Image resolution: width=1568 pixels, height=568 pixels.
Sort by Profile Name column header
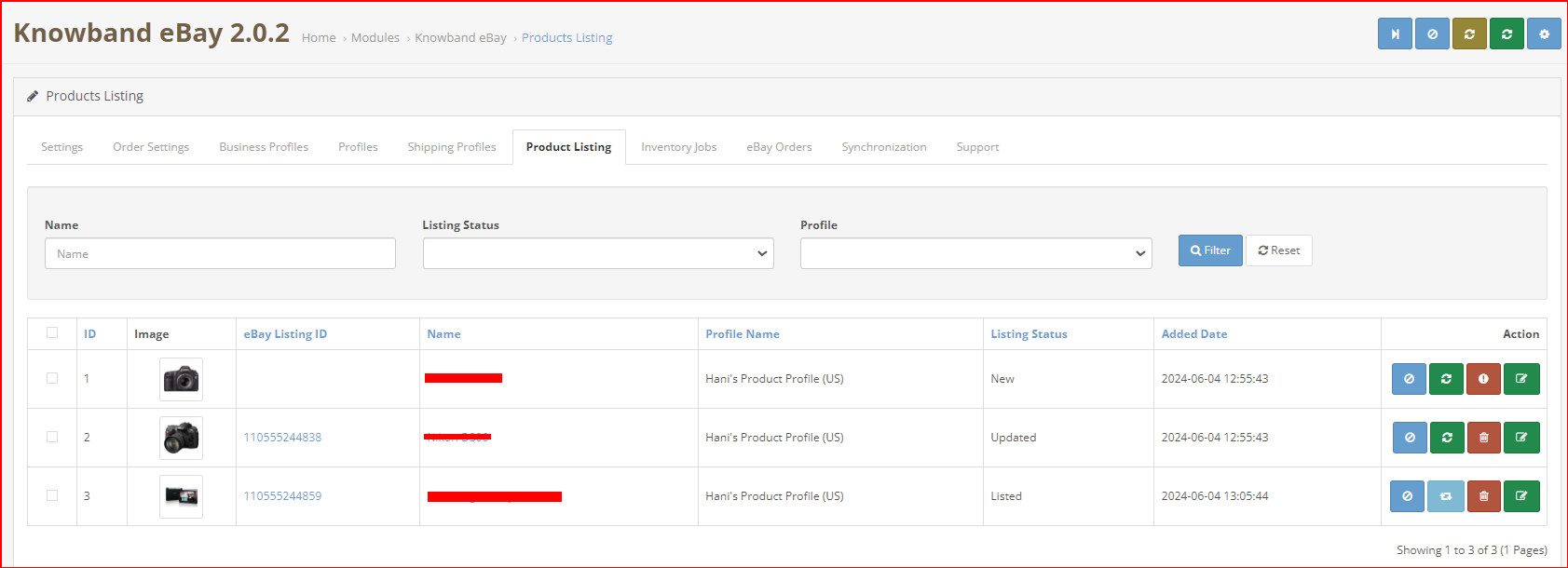tap(743, 334)
